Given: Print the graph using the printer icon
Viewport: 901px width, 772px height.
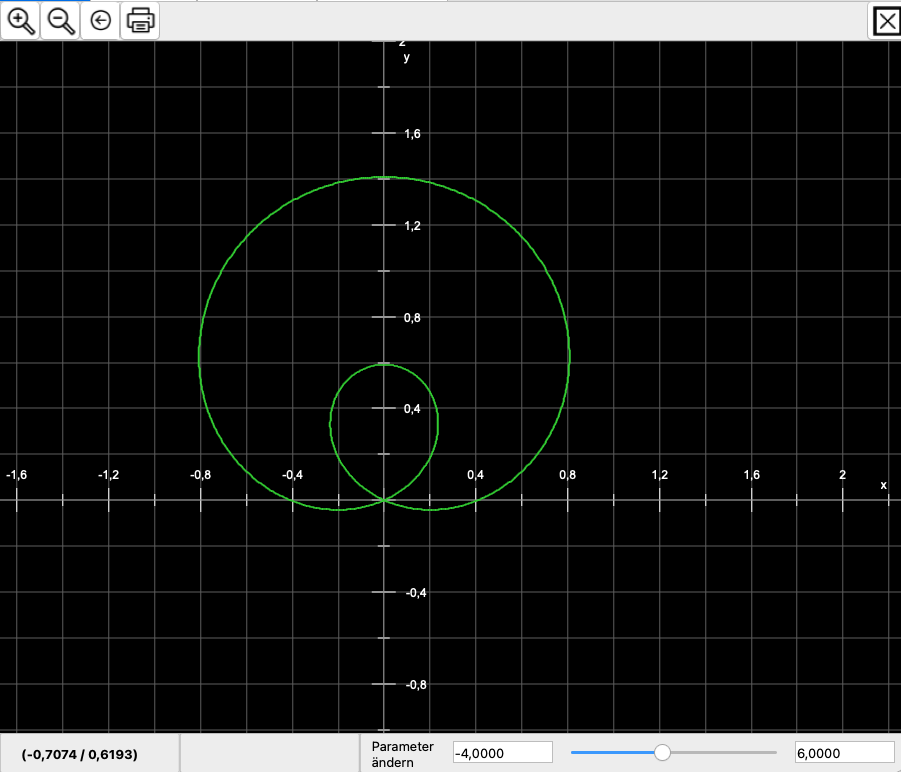Looking at the screenshot, I should [140, 20].
